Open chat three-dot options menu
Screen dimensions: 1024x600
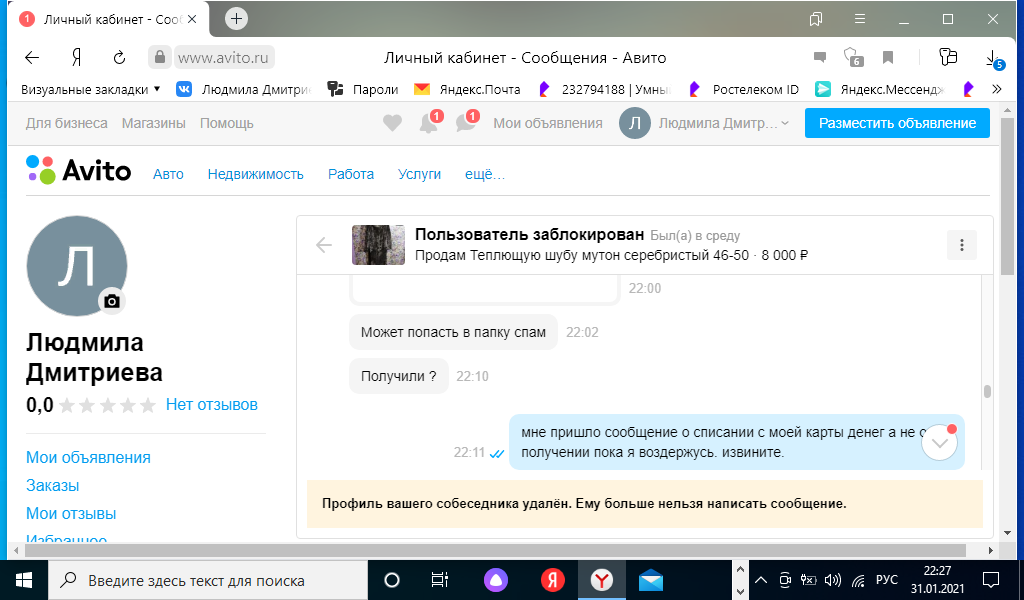point(961,245)
